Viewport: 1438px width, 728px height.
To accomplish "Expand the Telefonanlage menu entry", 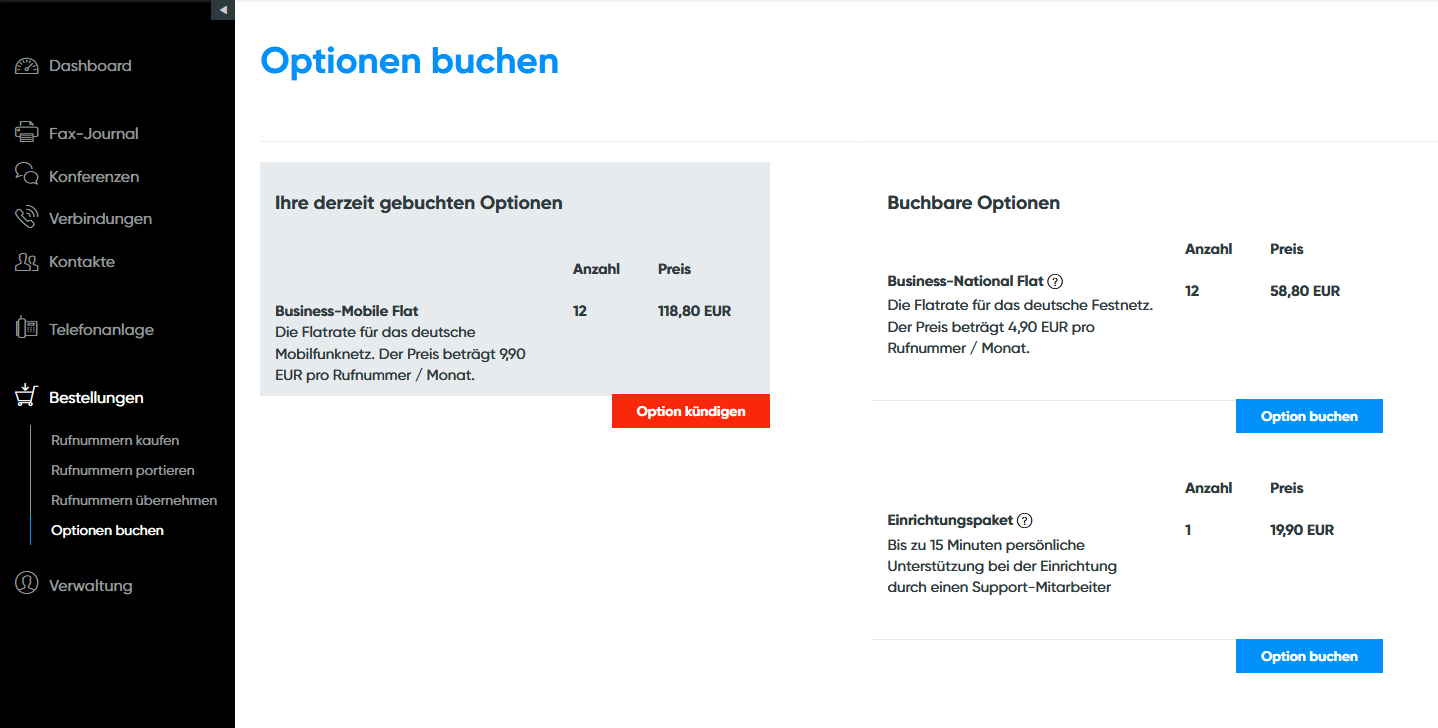I will [x=101, y=330].
